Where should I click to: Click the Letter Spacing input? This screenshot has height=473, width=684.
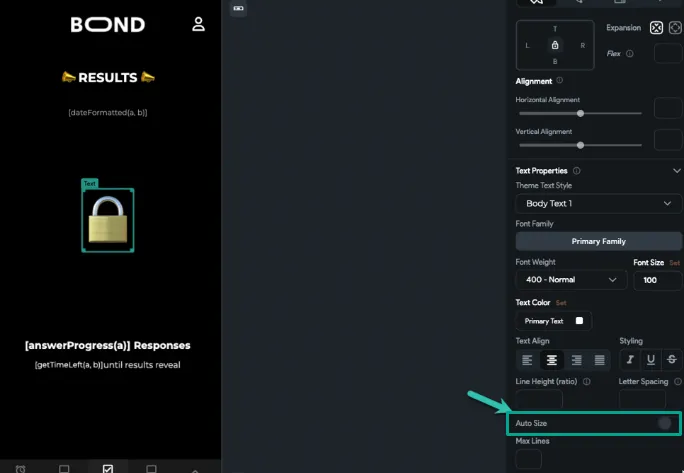642,399
